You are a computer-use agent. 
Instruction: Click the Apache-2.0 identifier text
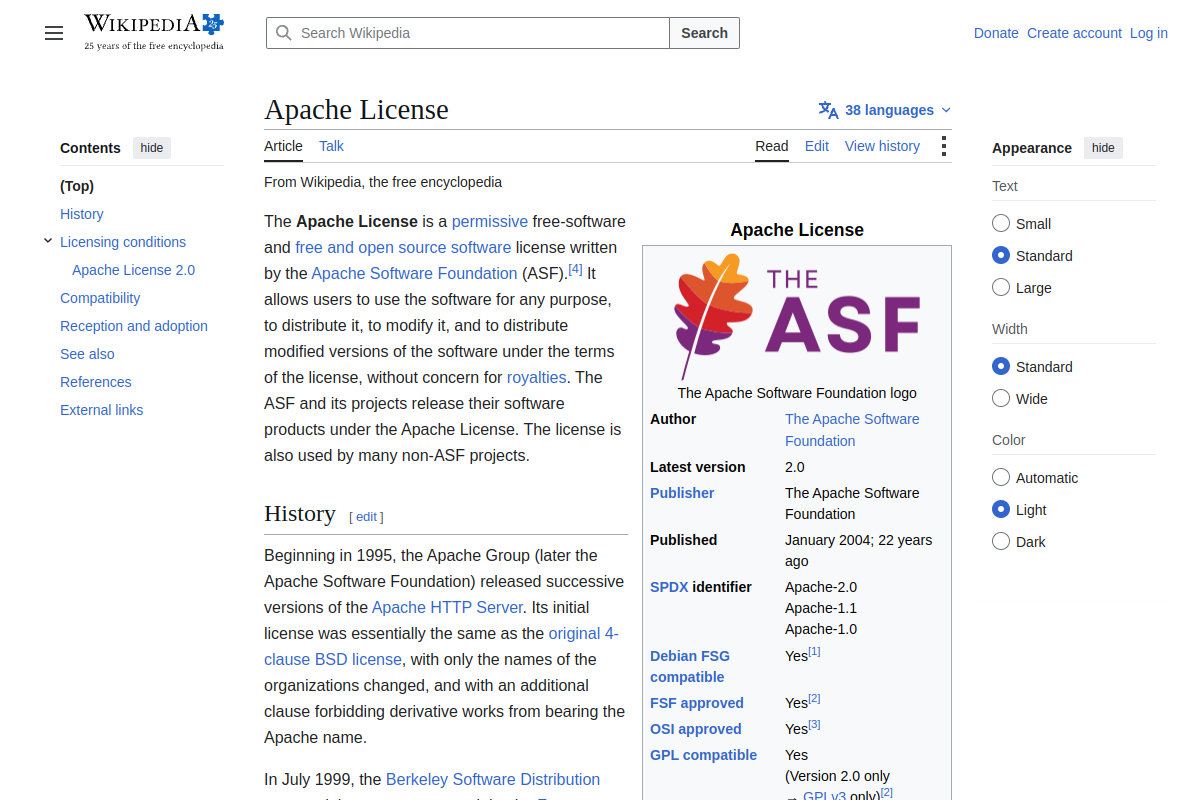pos(821,587)
